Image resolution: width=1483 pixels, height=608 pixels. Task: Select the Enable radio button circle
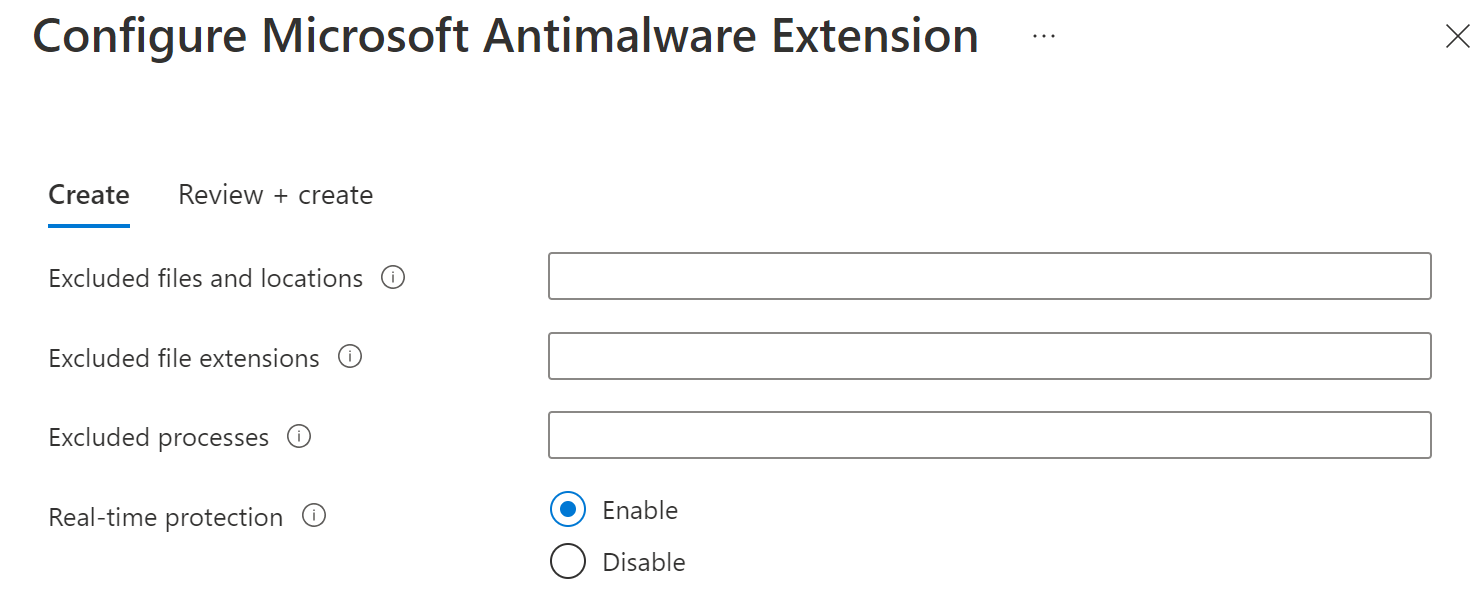(x=568, y=510)
